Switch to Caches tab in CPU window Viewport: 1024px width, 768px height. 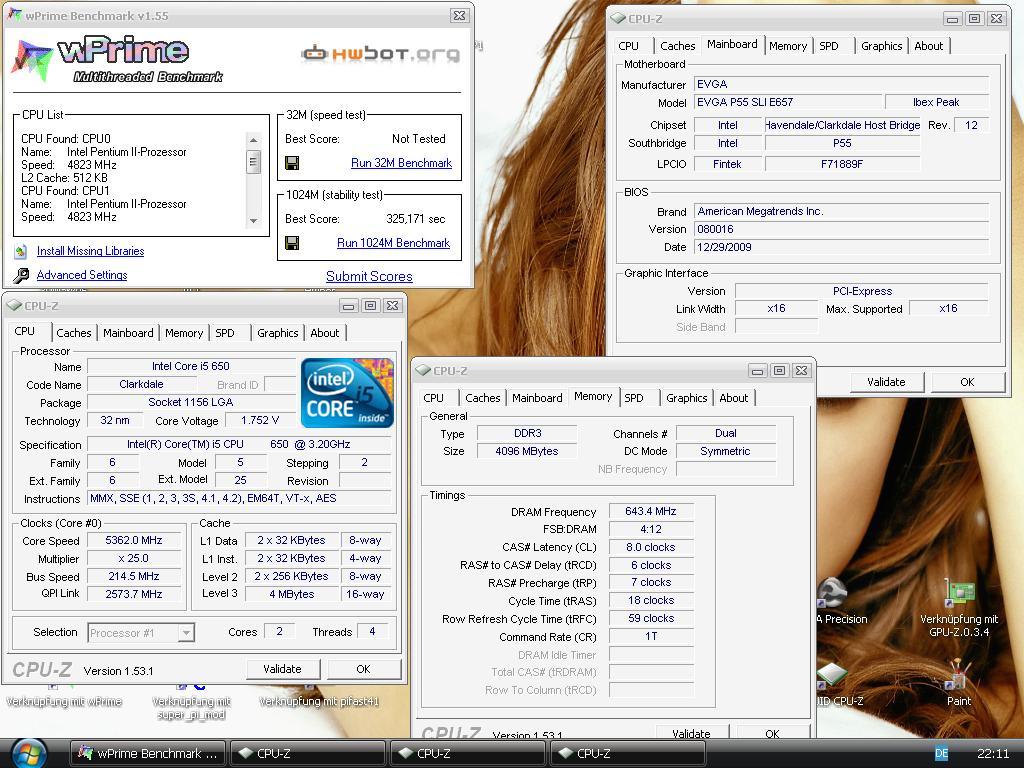pos(74,333)
